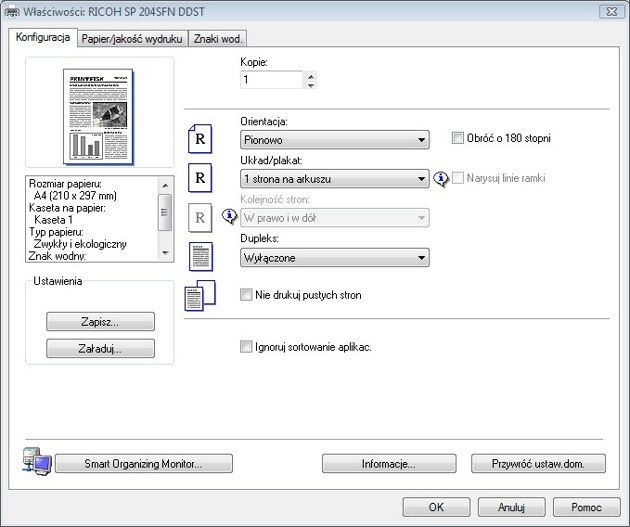Image resolution: width=630 pixels, height=527 pixels.
Task: Enable Obróć o 180 stopni checkbox
Action: [458, 138]
